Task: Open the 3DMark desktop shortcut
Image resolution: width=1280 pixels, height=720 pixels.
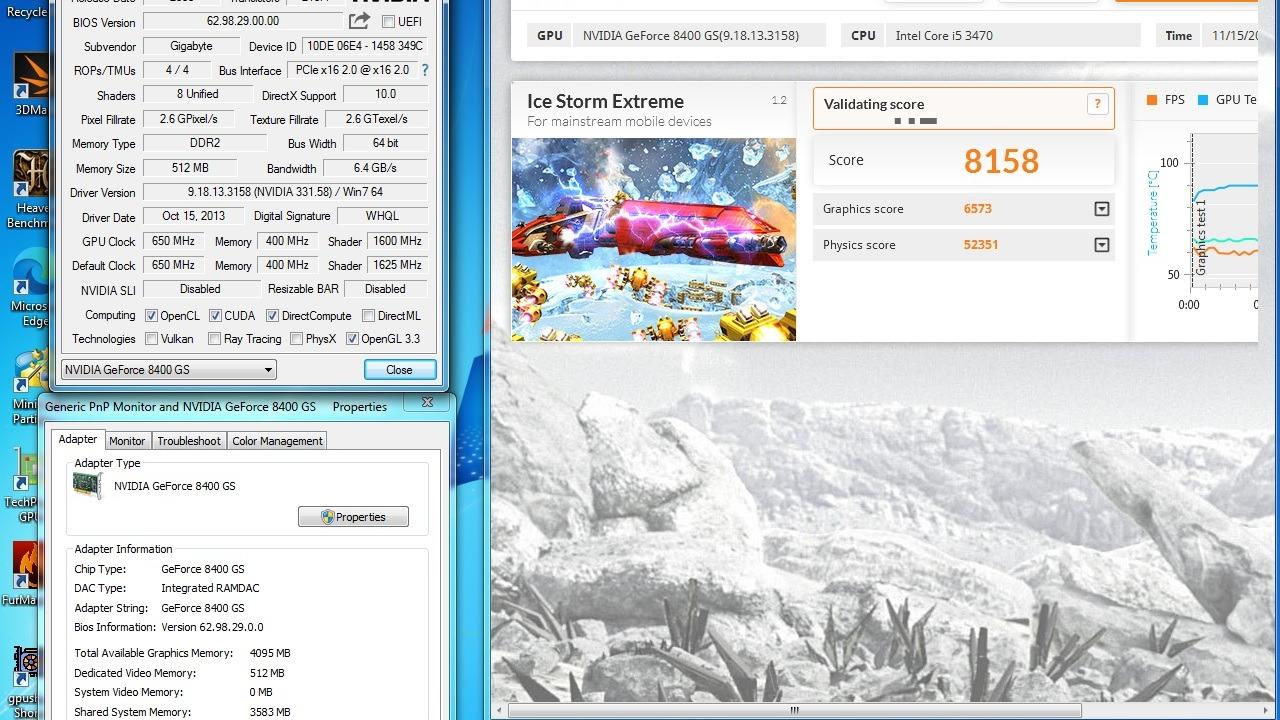Action: click(30, 80)
